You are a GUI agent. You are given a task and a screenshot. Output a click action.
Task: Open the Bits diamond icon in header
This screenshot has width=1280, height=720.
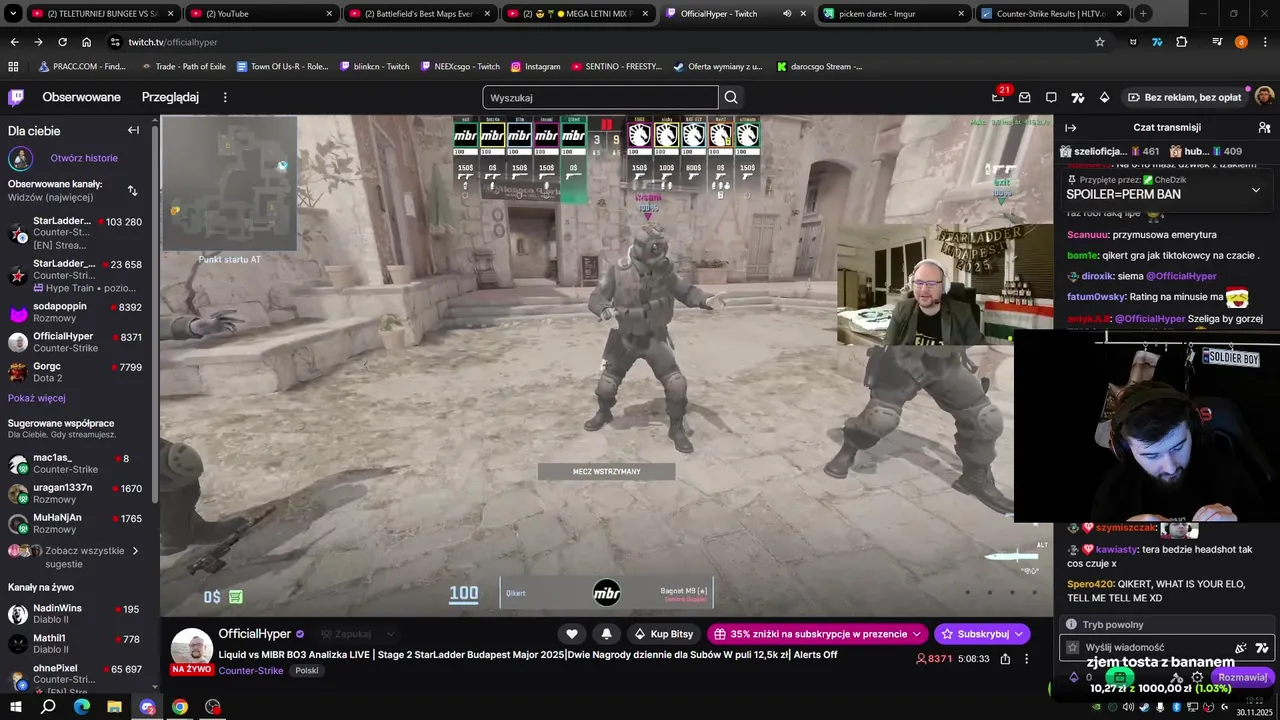tap(1104, 97)
